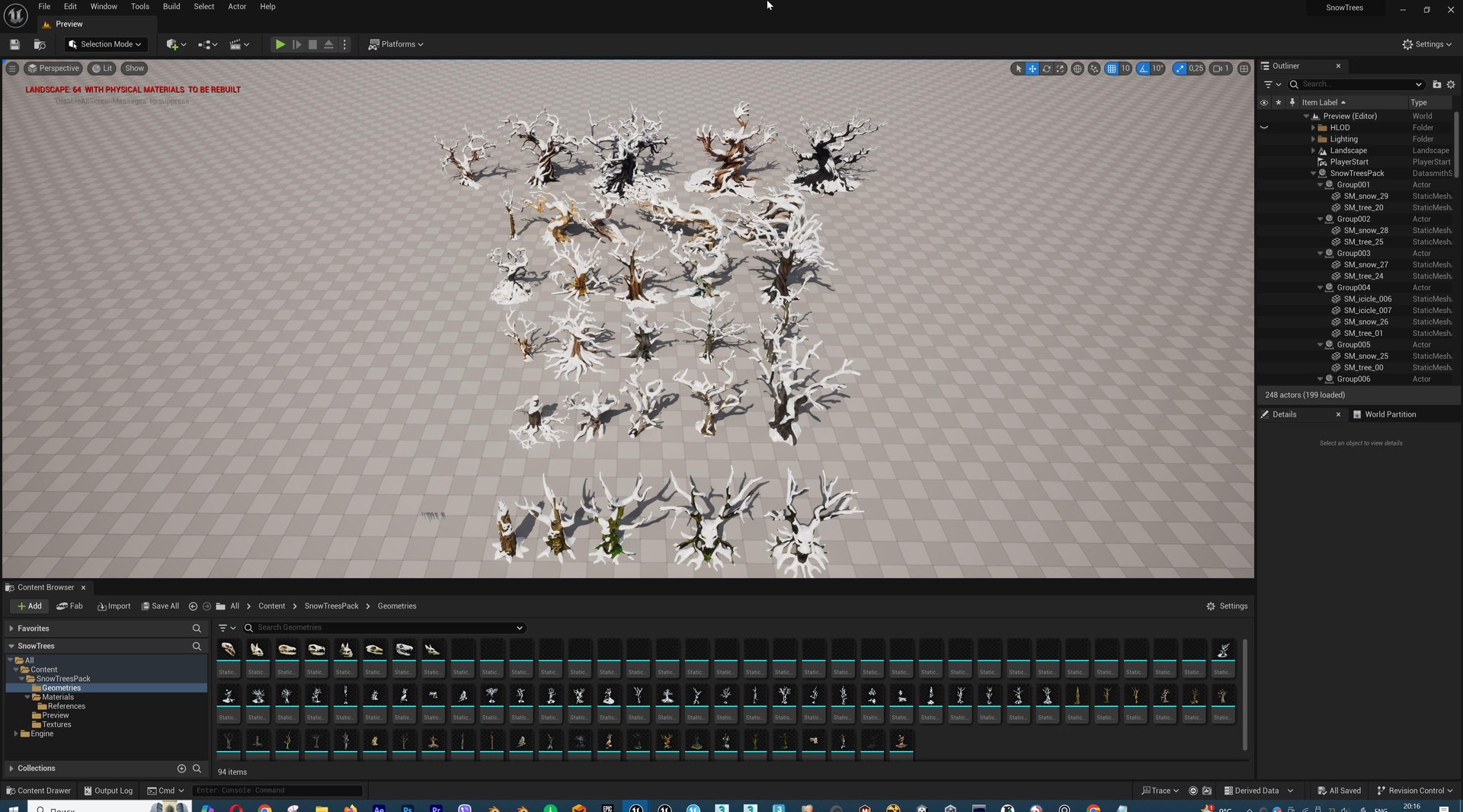Image resolution: width=1463 pixels, height=812 pixels.
Task: Open the Output Log panel
Action: point(108,791)
